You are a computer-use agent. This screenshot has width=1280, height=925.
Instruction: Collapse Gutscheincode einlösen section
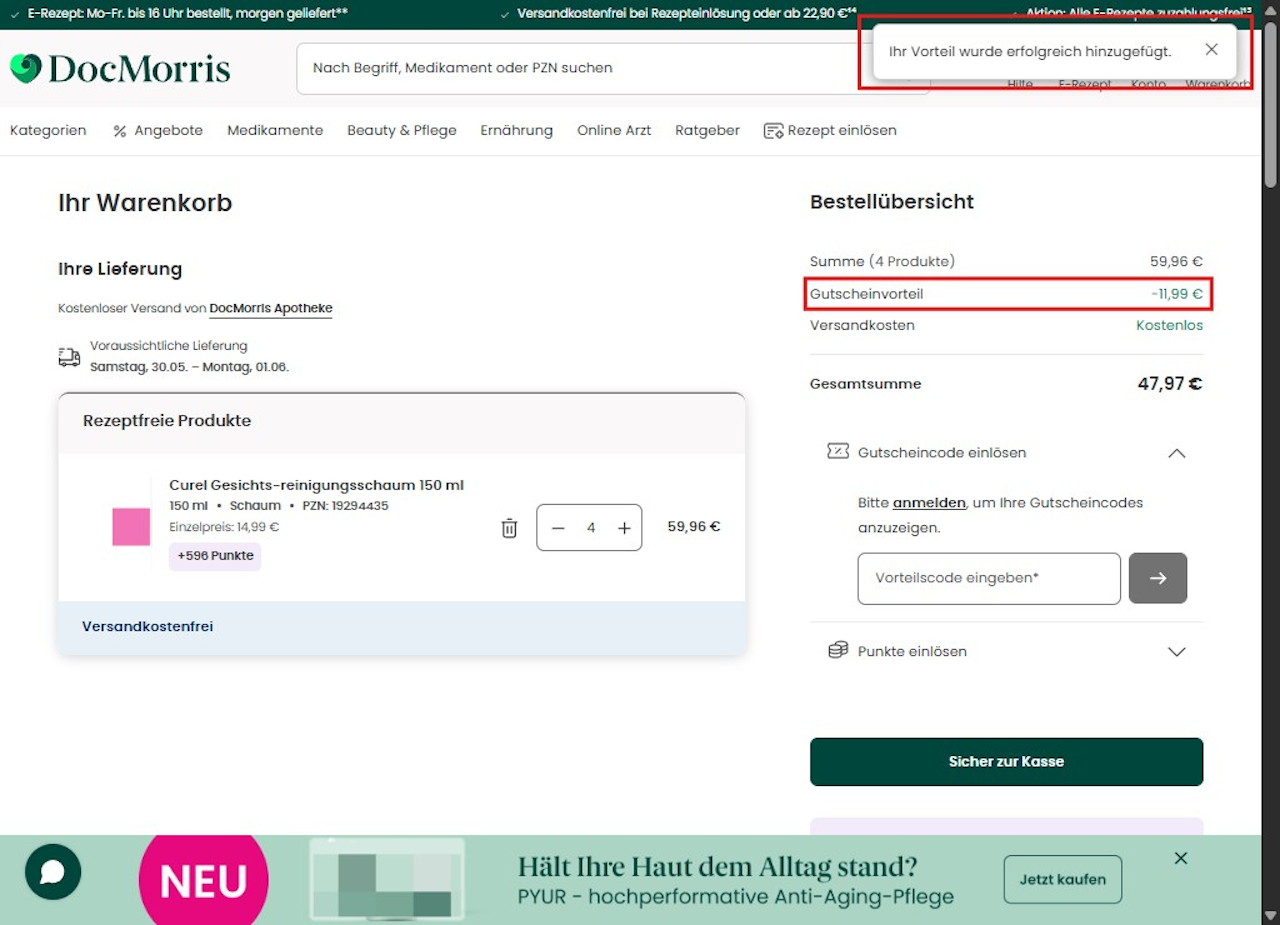(x=1177, y=453)
